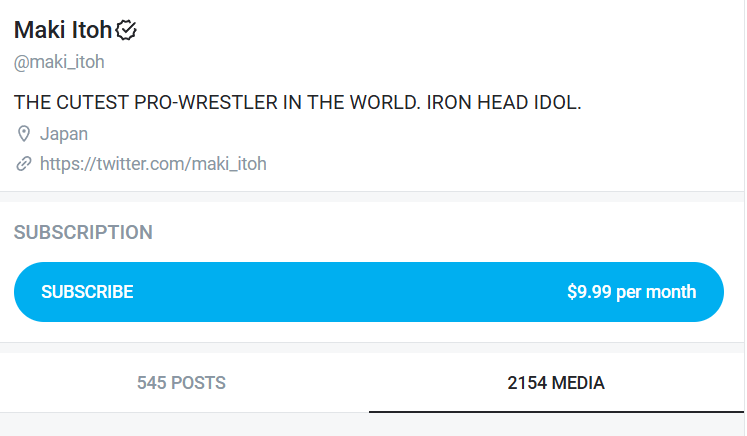Click the number 545 in the posts tab
Screen dimensions: 747x436
coord(150,382)
